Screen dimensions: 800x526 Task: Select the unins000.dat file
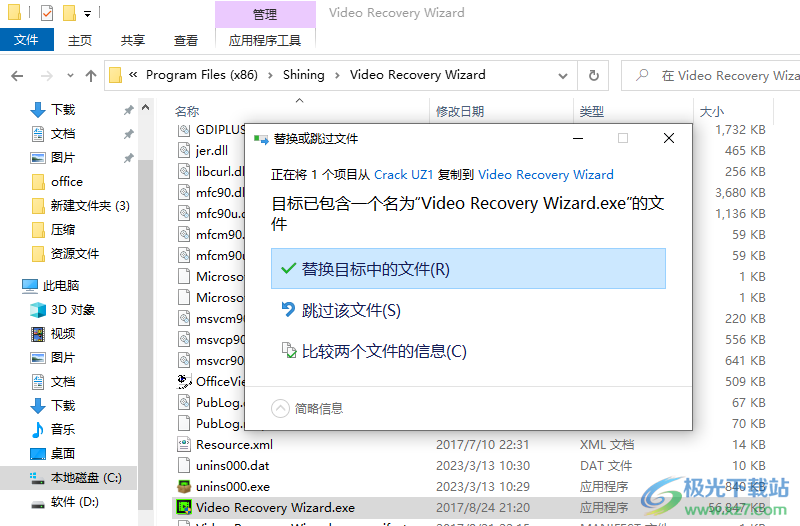coord(232,465)
